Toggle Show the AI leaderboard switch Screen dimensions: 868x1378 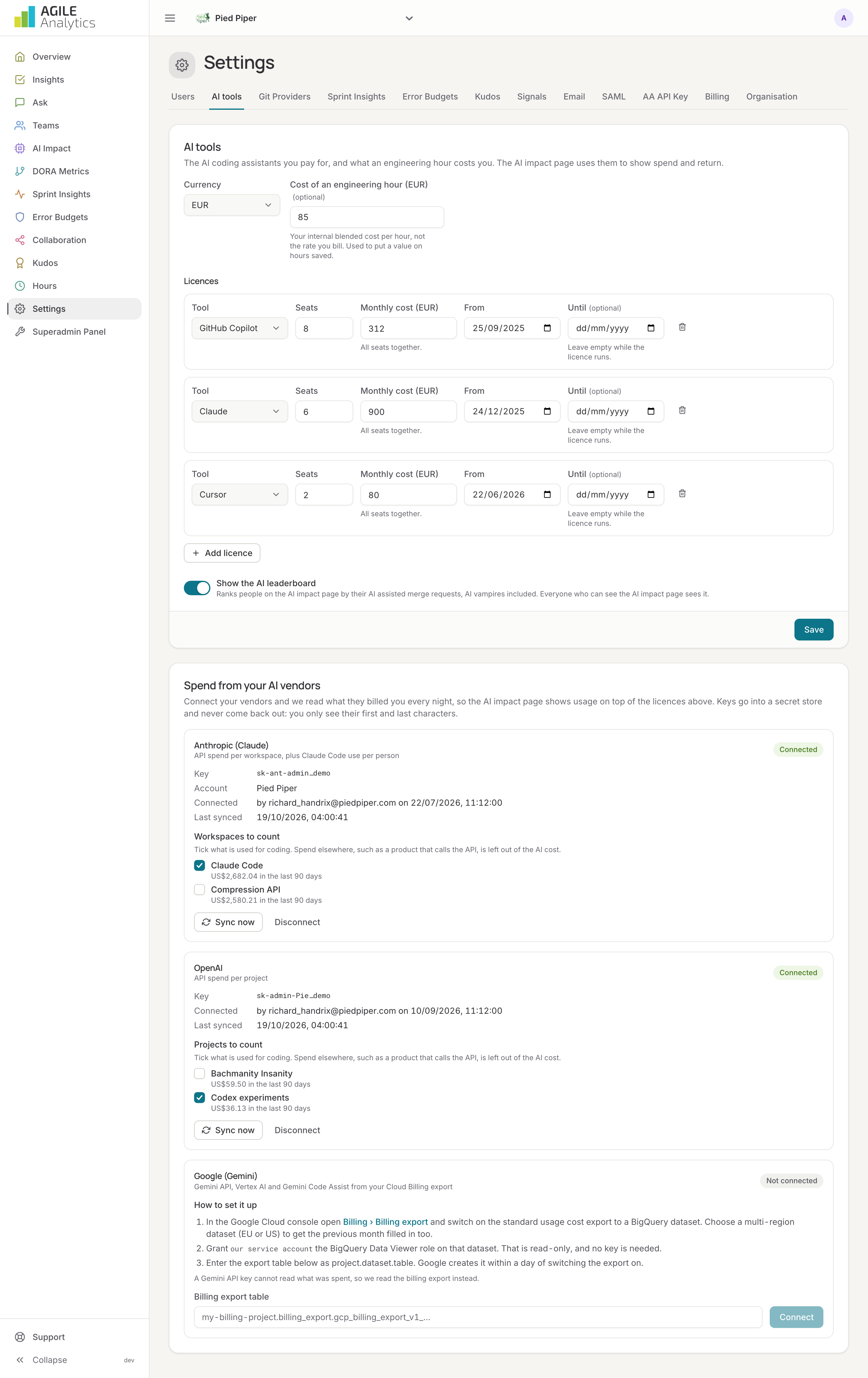(x=197, y=588)
